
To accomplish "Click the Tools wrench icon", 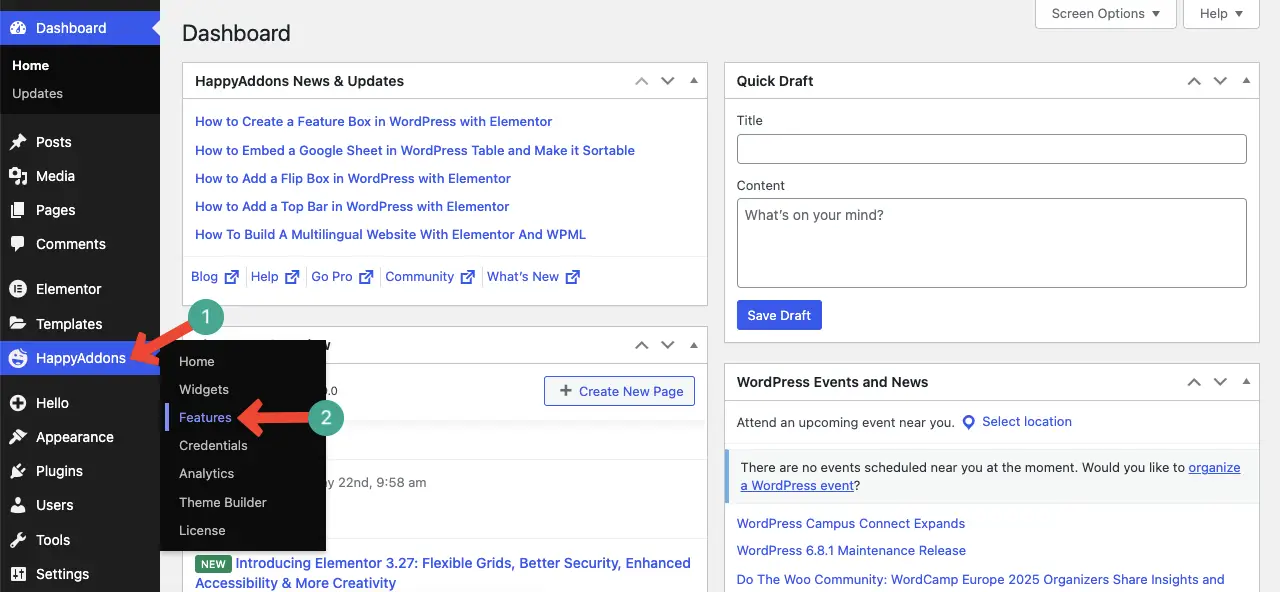I will [x=18, y=540].
